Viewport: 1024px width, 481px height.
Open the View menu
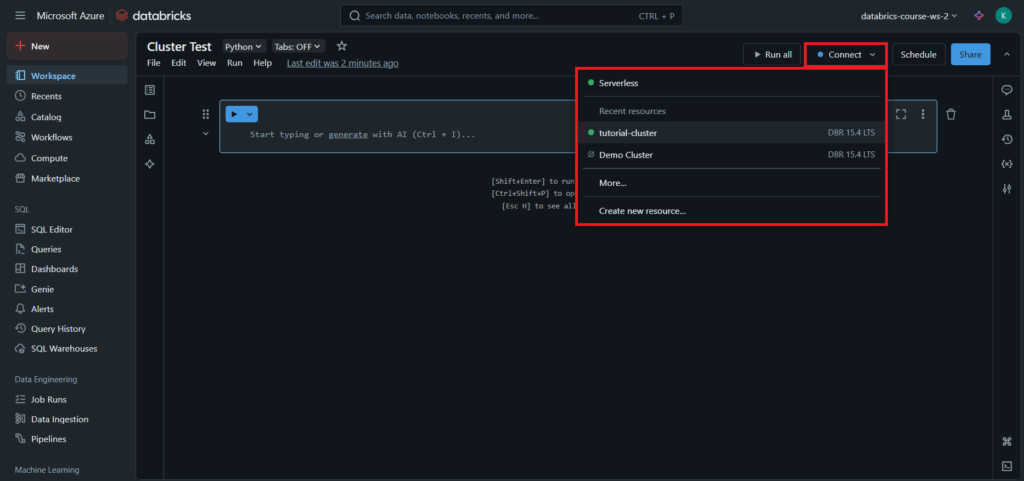click(206, 63)
